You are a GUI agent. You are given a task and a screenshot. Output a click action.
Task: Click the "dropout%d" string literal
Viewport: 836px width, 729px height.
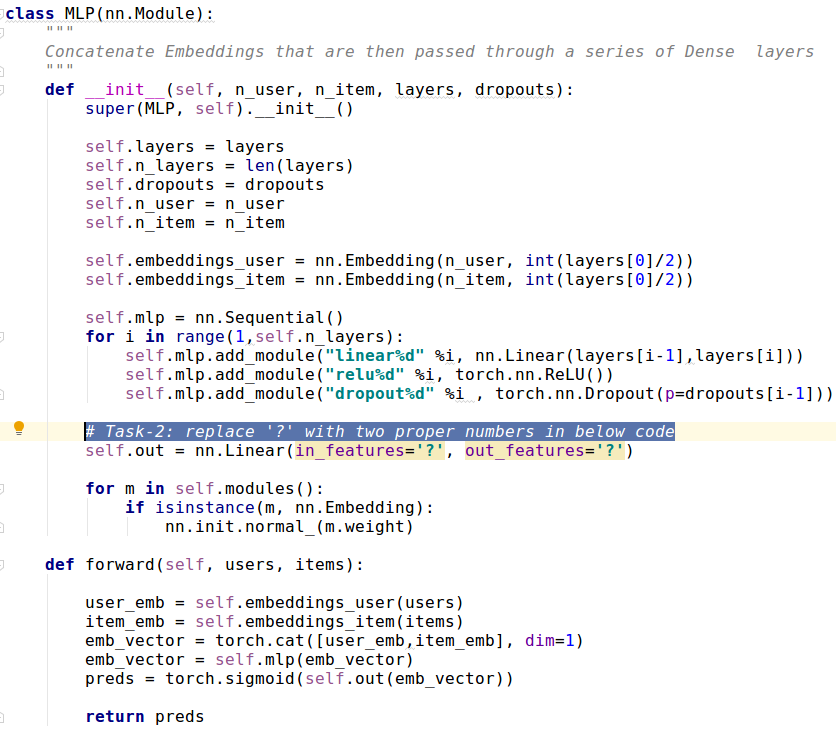(x=380, y=394)
